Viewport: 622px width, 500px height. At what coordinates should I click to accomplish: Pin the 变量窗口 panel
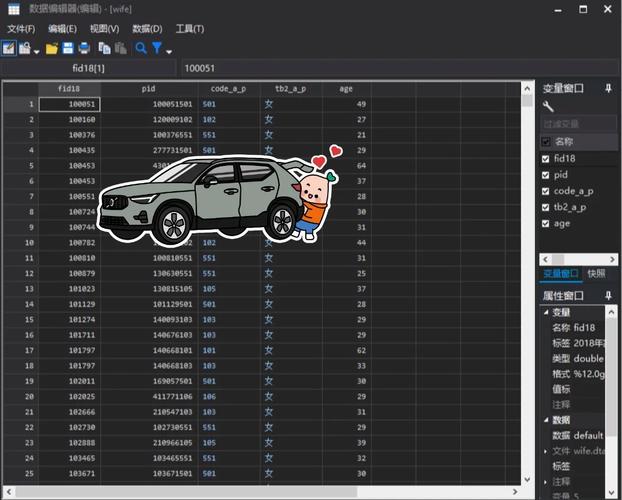[608, 88]
